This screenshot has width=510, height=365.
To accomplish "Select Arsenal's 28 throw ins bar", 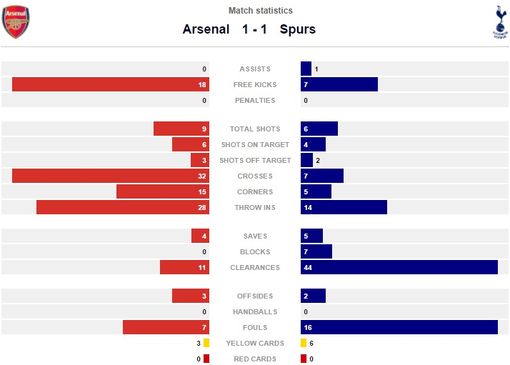I will 123,207.
